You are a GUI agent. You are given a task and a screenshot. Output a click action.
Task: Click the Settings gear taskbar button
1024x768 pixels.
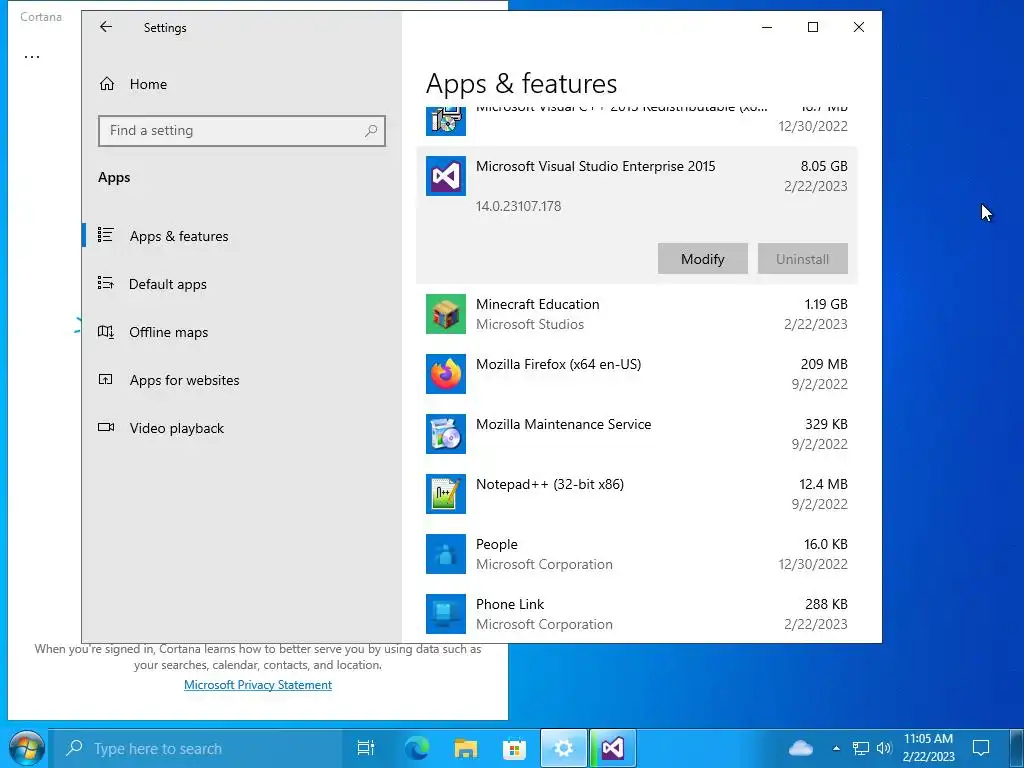[564, 748]
